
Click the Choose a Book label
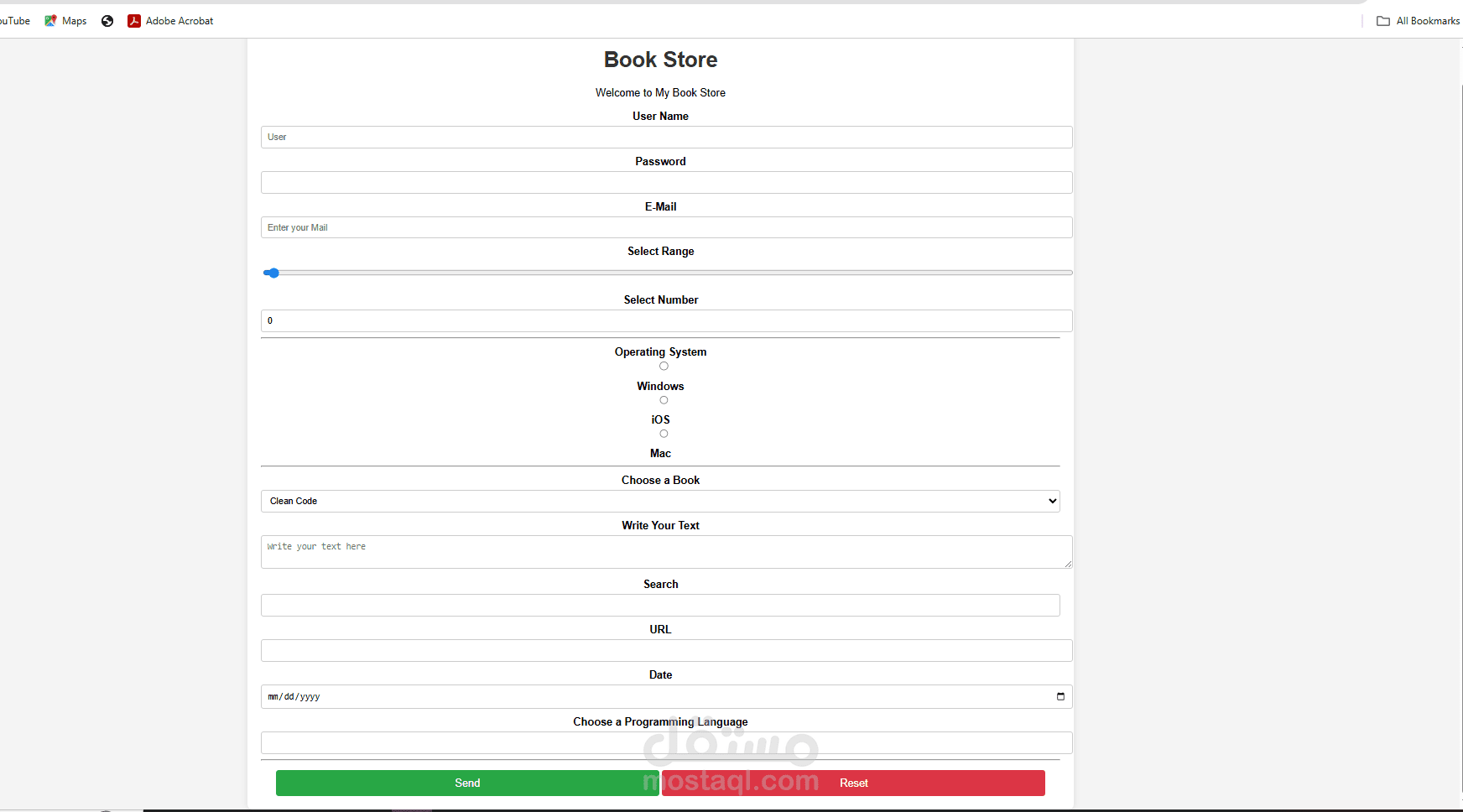pyautogui.click(x=660, y=480)
